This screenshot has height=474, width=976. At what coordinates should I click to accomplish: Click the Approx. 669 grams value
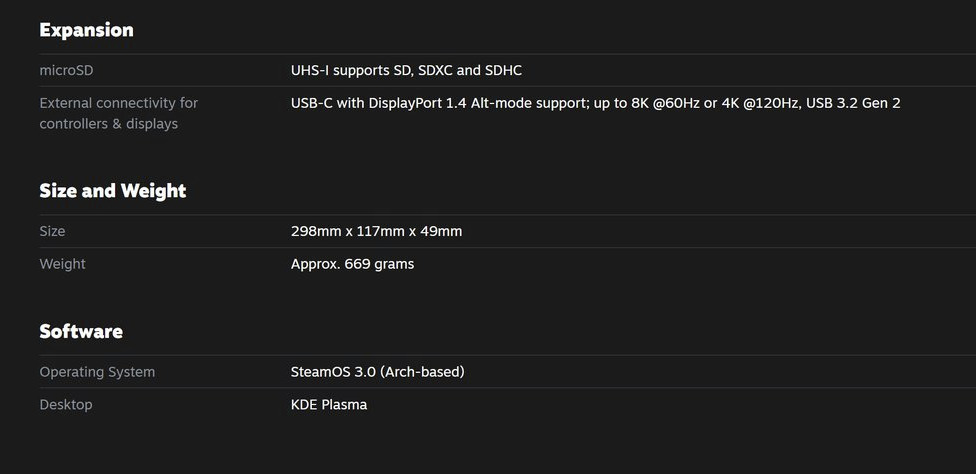coord(352,264)
